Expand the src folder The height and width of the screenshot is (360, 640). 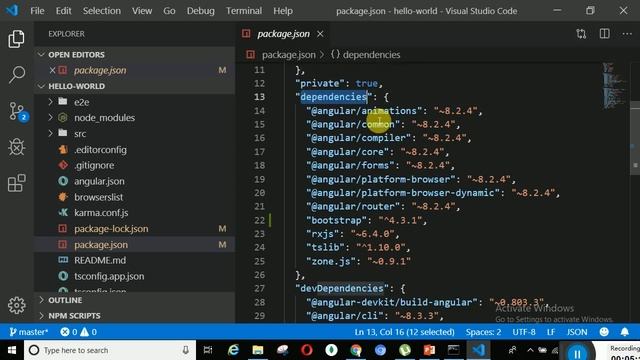(x=51, y=133)
